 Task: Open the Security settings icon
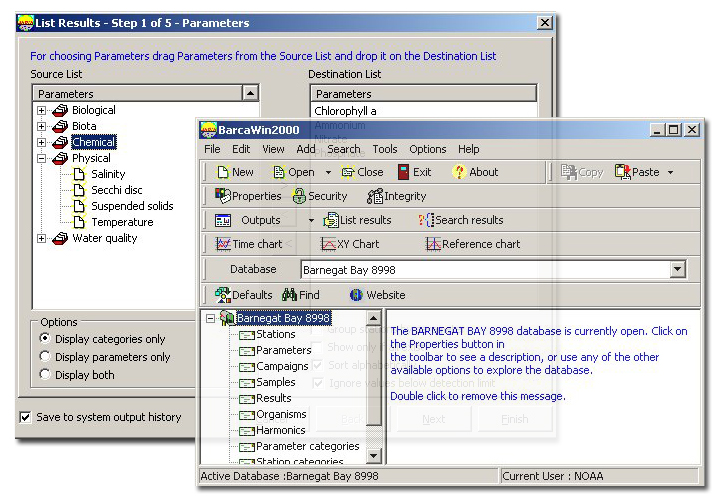pyautogui.click(x=299, y=196)
